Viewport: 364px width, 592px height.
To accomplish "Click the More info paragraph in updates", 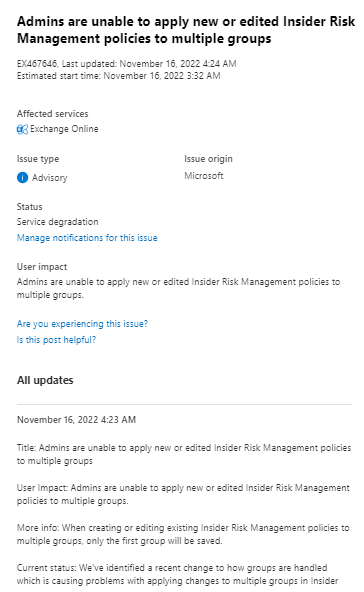I will (183, 534).
